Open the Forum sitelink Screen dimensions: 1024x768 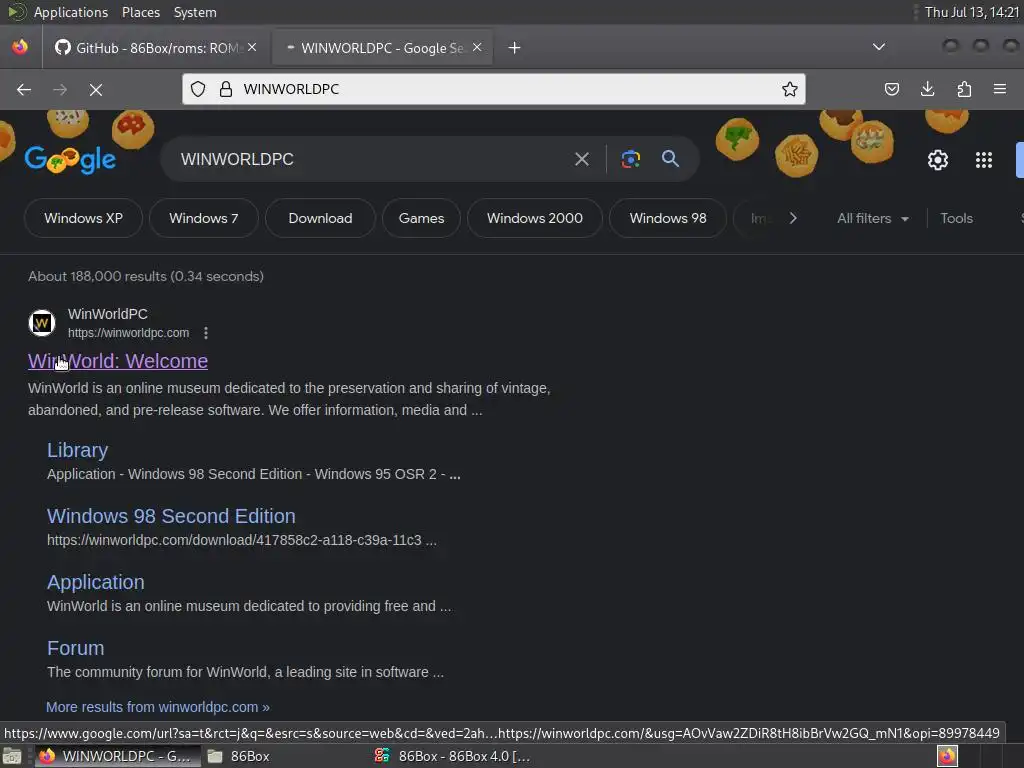coord(75,648)
